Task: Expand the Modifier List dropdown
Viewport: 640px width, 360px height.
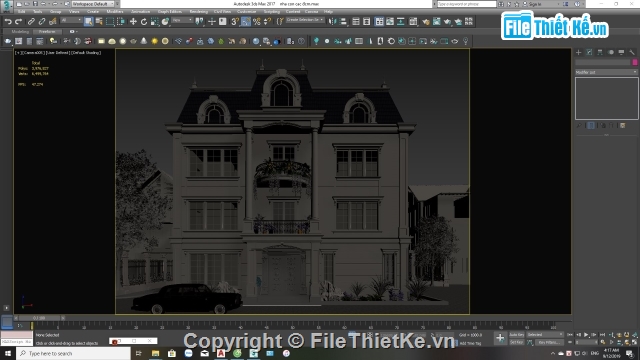Action: click(x=606, y=72)
